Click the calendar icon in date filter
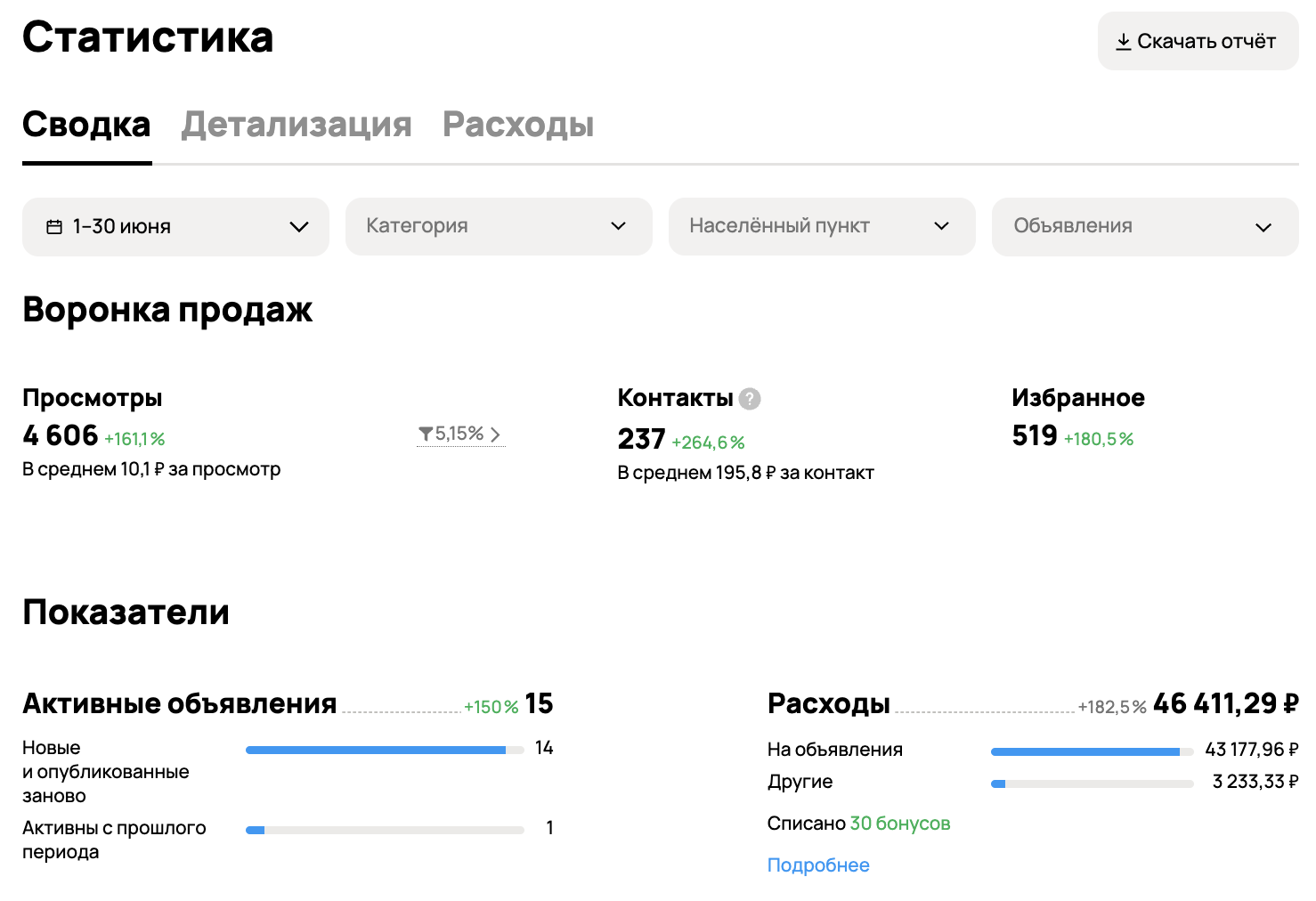 (x=54, y=227)
